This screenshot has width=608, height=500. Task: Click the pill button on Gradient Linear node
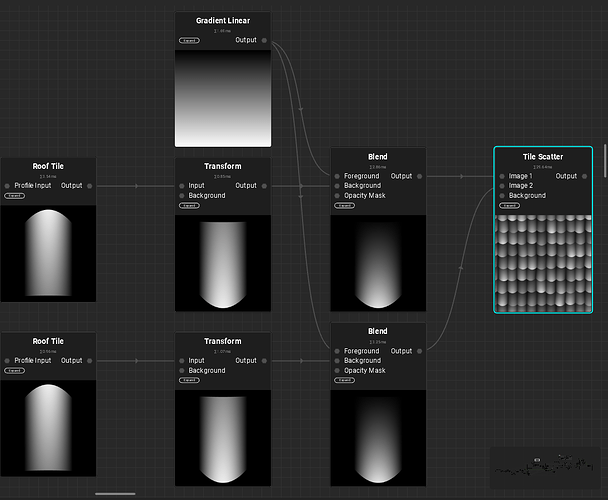click(x=189, y=41)
